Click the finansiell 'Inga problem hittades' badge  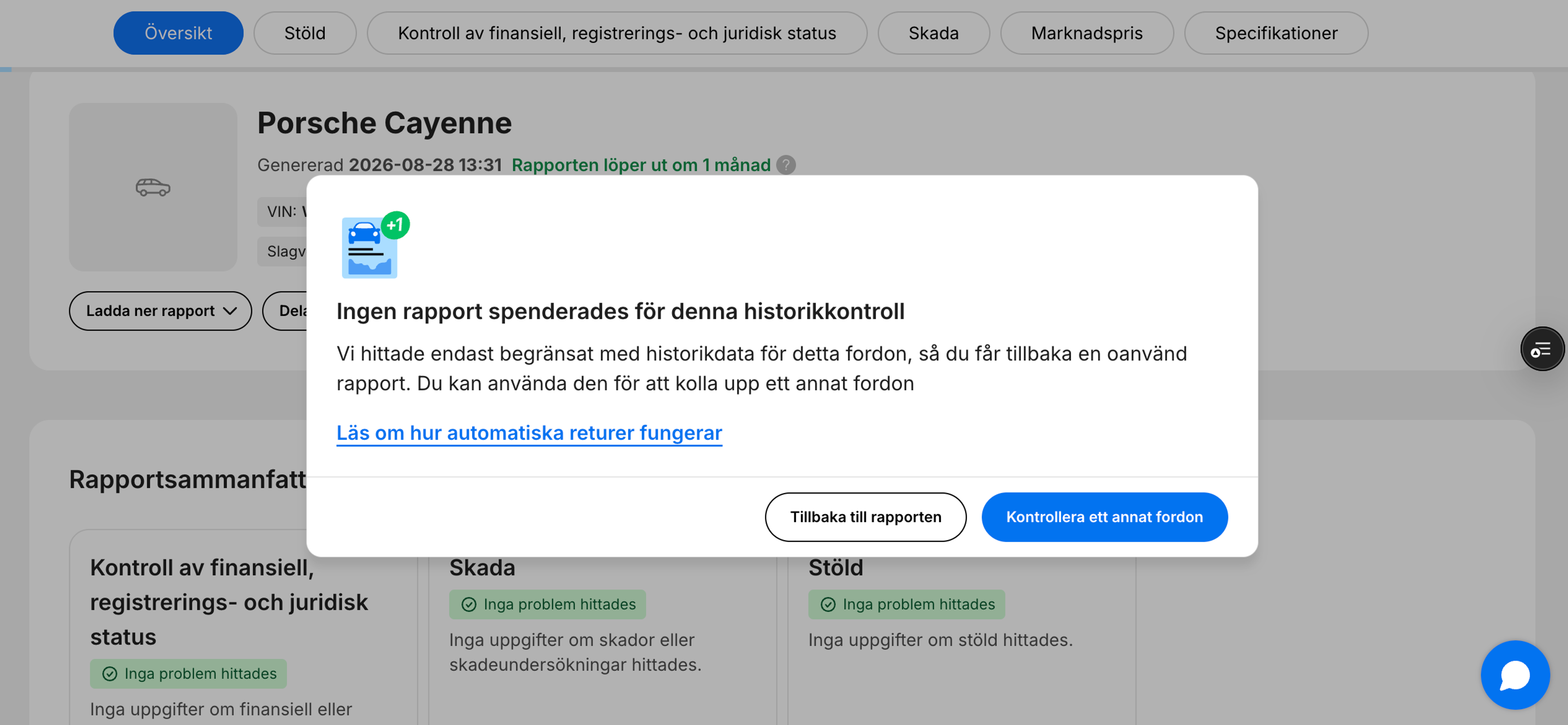point(188,674)
